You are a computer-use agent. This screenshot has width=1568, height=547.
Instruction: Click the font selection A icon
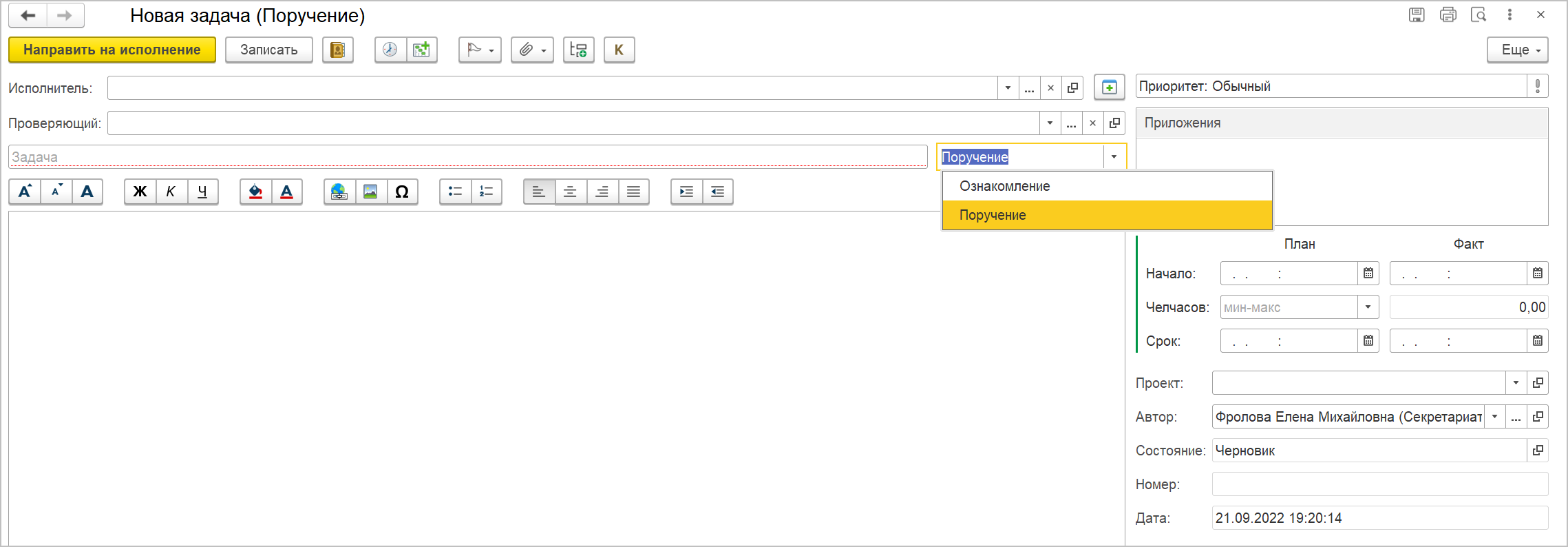87,191
